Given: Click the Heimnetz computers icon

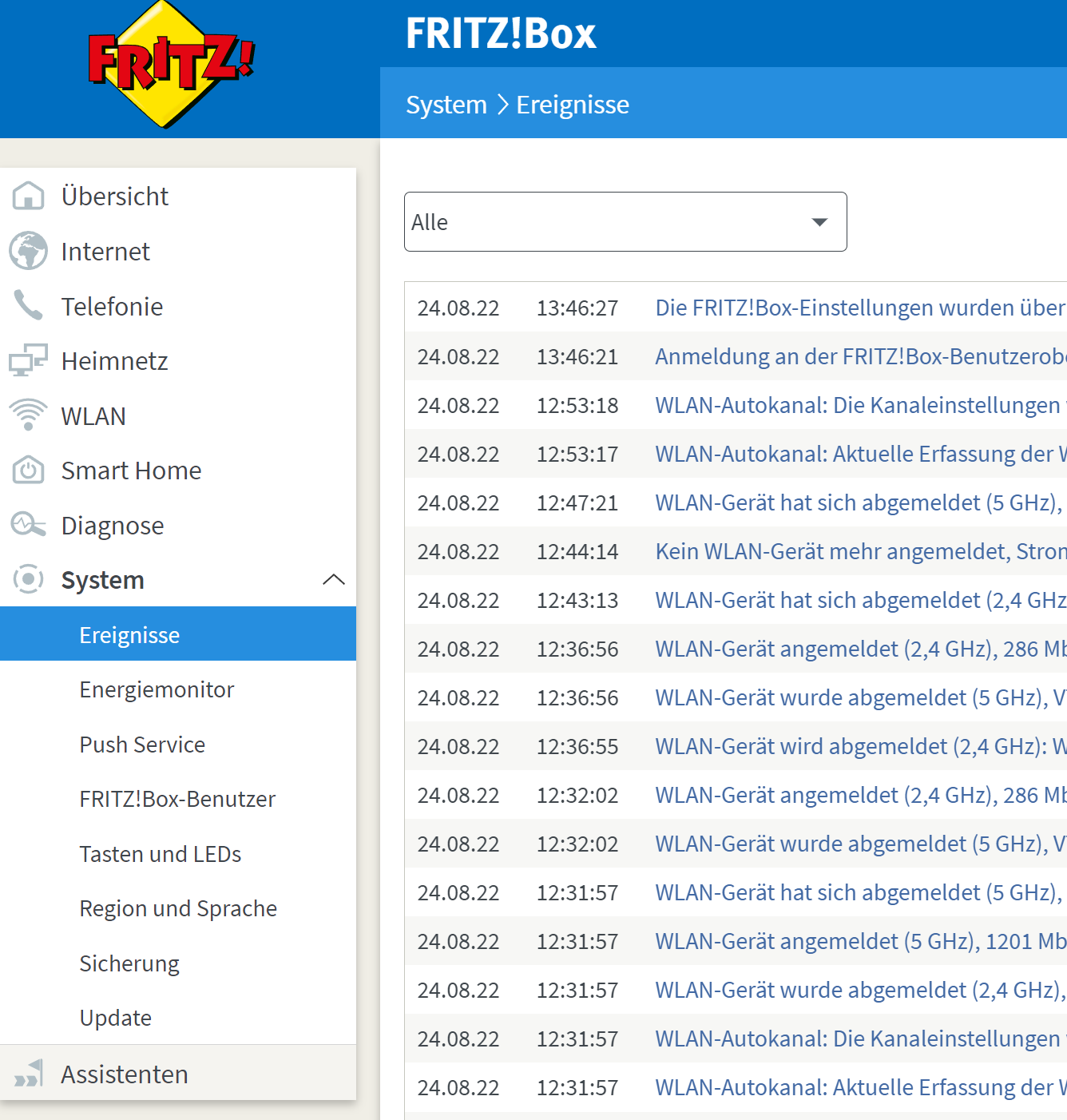Looking at the screenshot, I should click(28, 360).
